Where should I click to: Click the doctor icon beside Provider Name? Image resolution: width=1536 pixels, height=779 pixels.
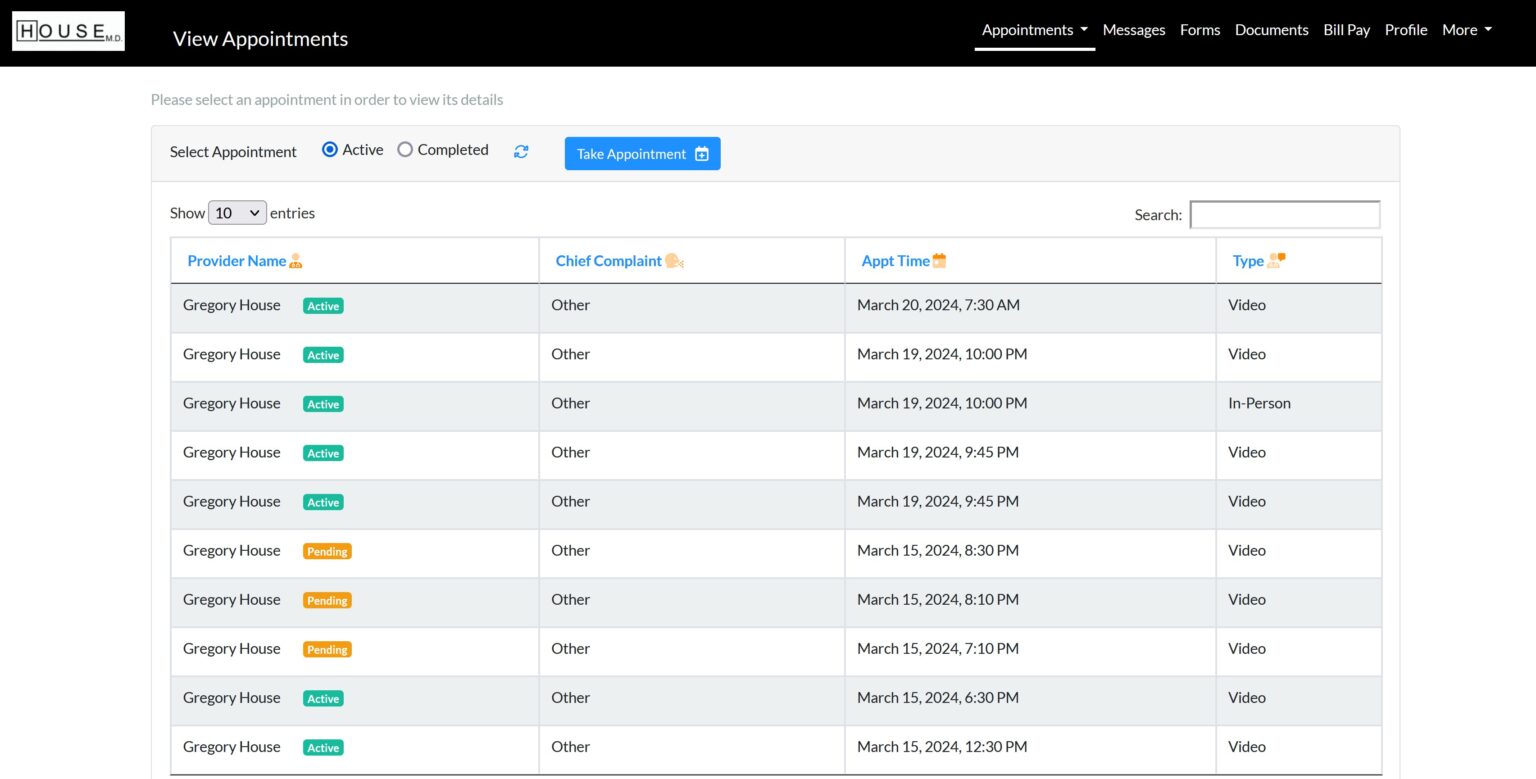point(294,259)
